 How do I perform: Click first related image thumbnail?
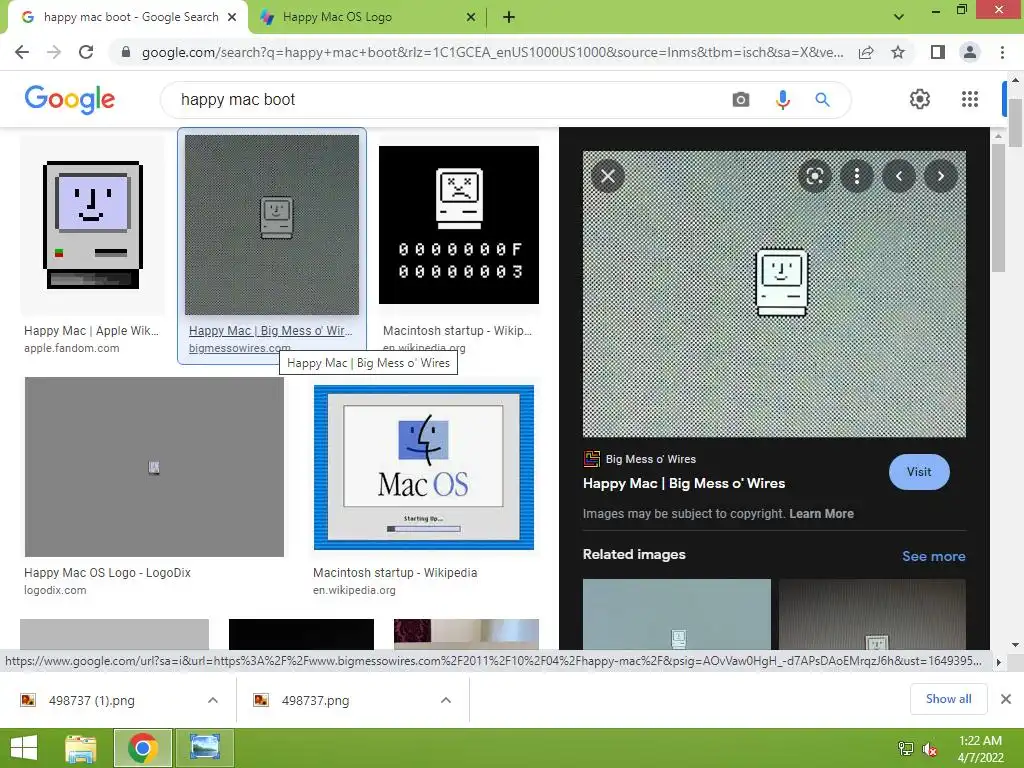coord(677,614)
